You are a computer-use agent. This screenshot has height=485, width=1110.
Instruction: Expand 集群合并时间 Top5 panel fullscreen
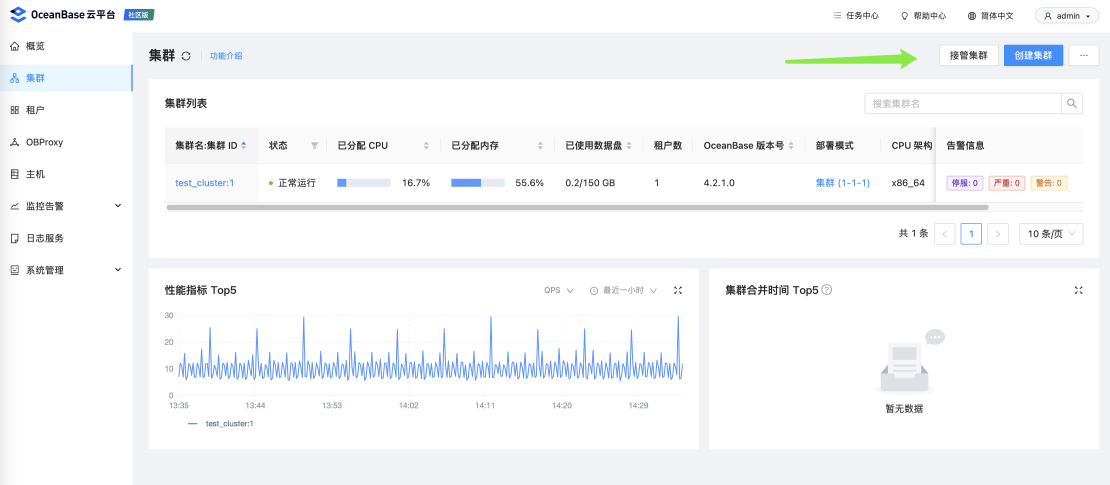coord(1079,290)
